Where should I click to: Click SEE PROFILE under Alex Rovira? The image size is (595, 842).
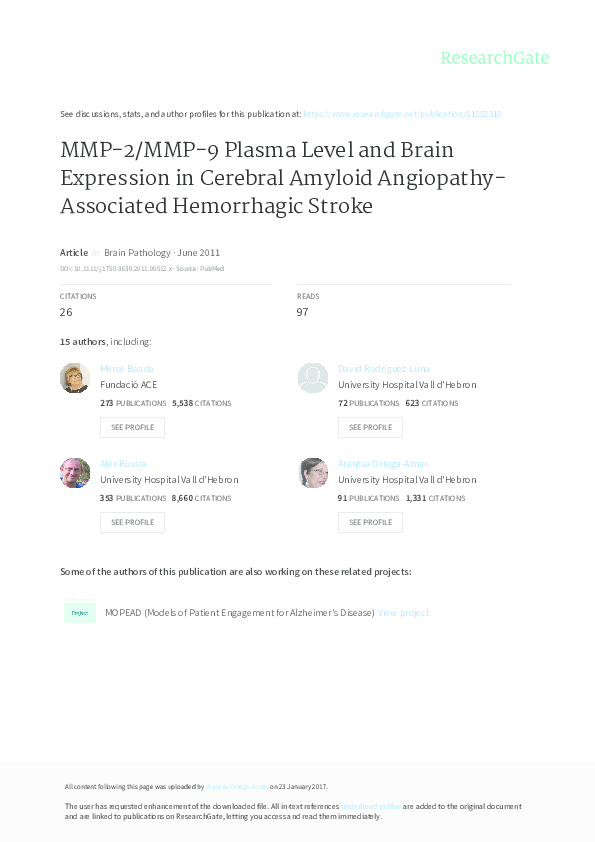click(x=132, y=522)
